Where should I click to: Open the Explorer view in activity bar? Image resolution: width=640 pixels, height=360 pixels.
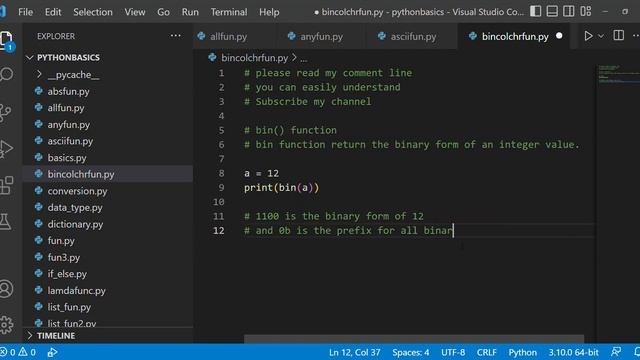point(6,40)
